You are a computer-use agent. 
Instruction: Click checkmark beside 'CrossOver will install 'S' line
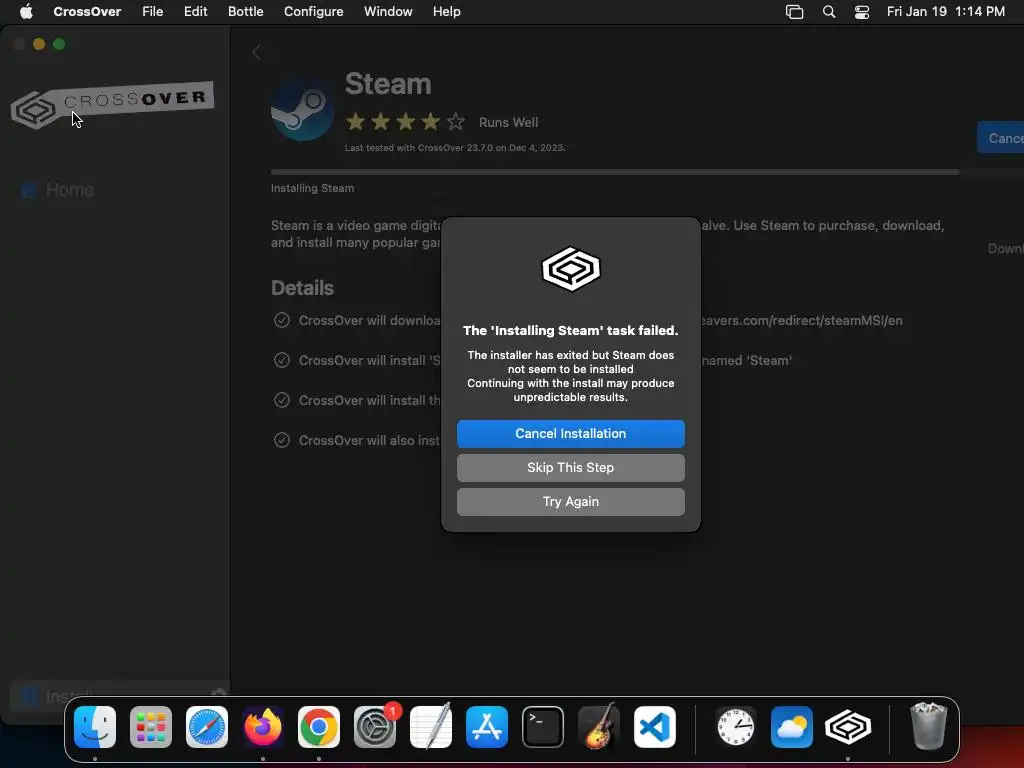click(281, 360)
